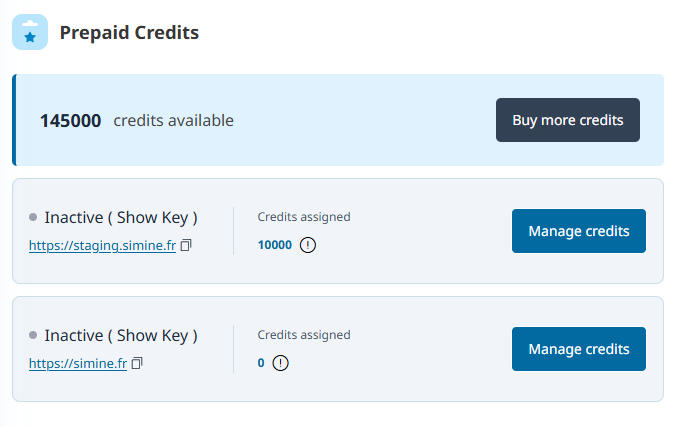
Task: Click the Prepaid Credits star icon
Action: (x=30, y=33)
